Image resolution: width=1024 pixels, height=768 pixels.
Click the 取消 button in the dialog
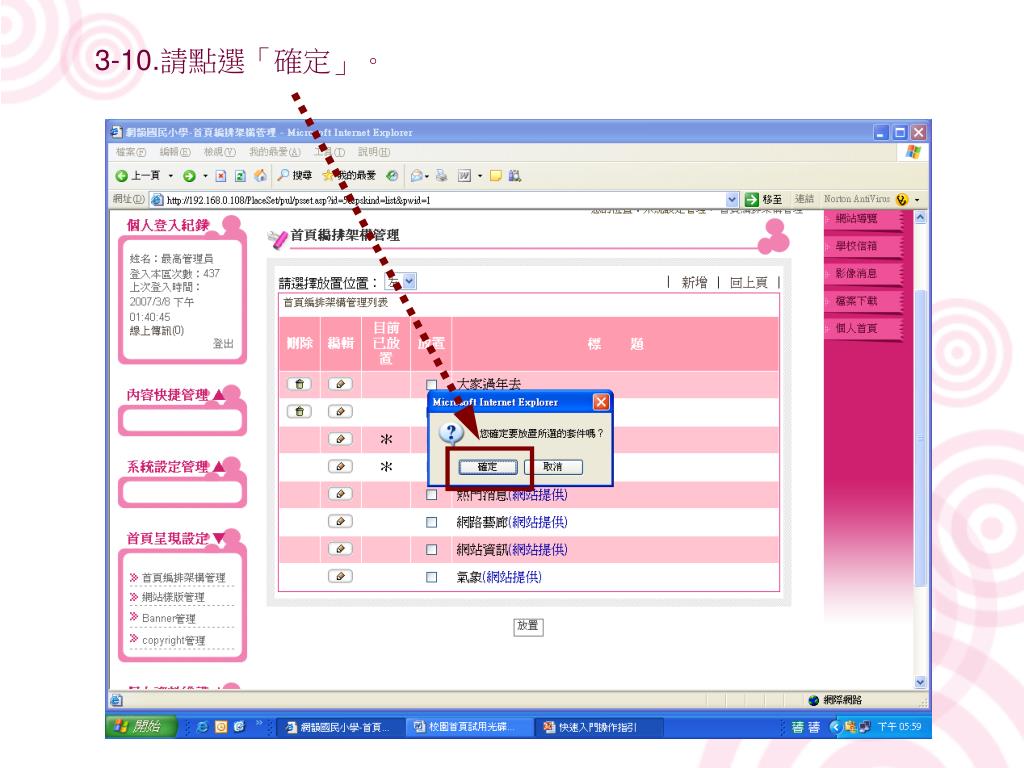(552, 467)
